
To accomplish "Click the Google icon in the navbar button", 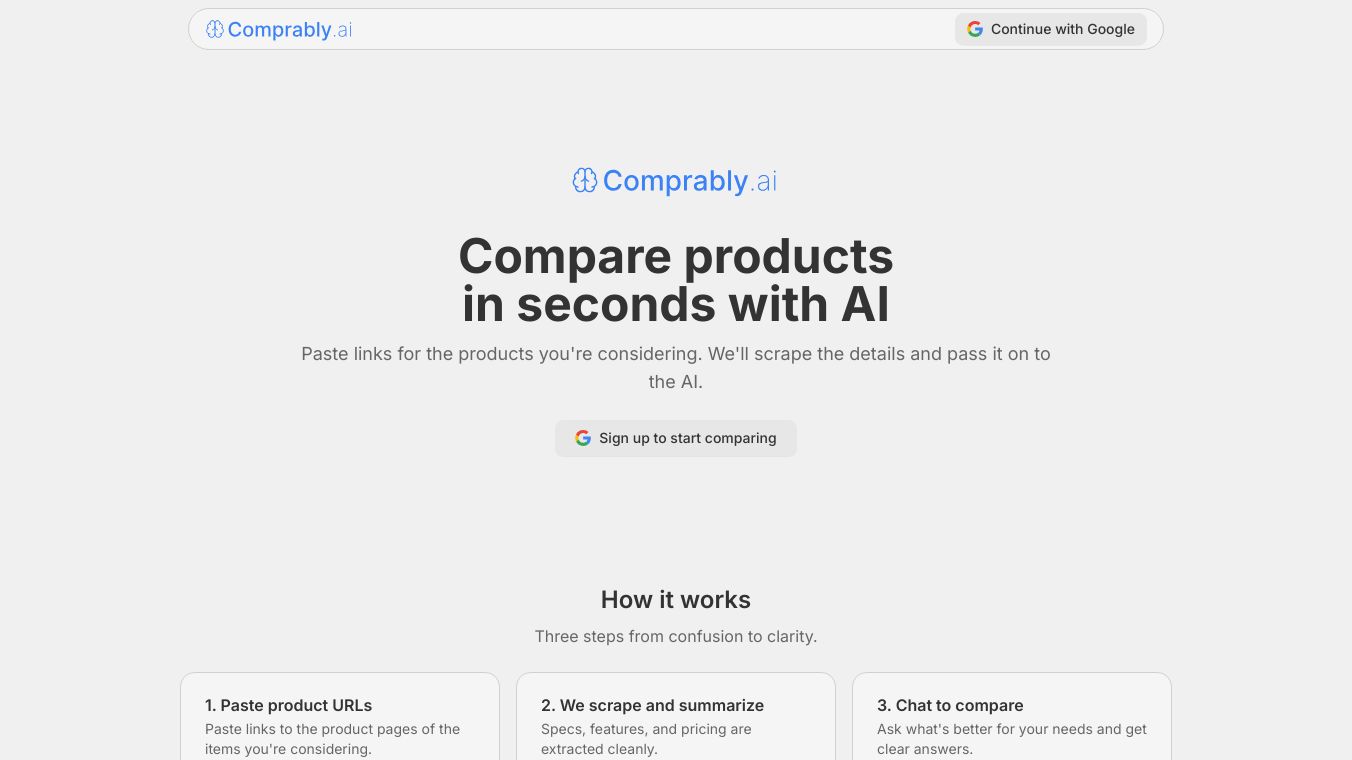I will coord(975,29).
